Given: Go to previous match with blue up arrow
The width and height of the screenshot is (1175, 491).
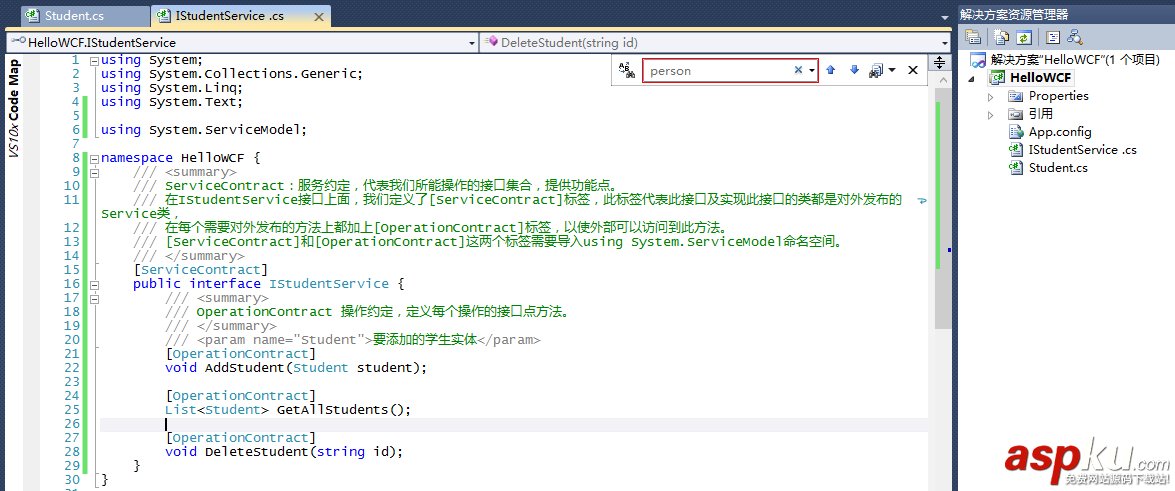Looking at the screenshot, I should (x=830, y=70).
